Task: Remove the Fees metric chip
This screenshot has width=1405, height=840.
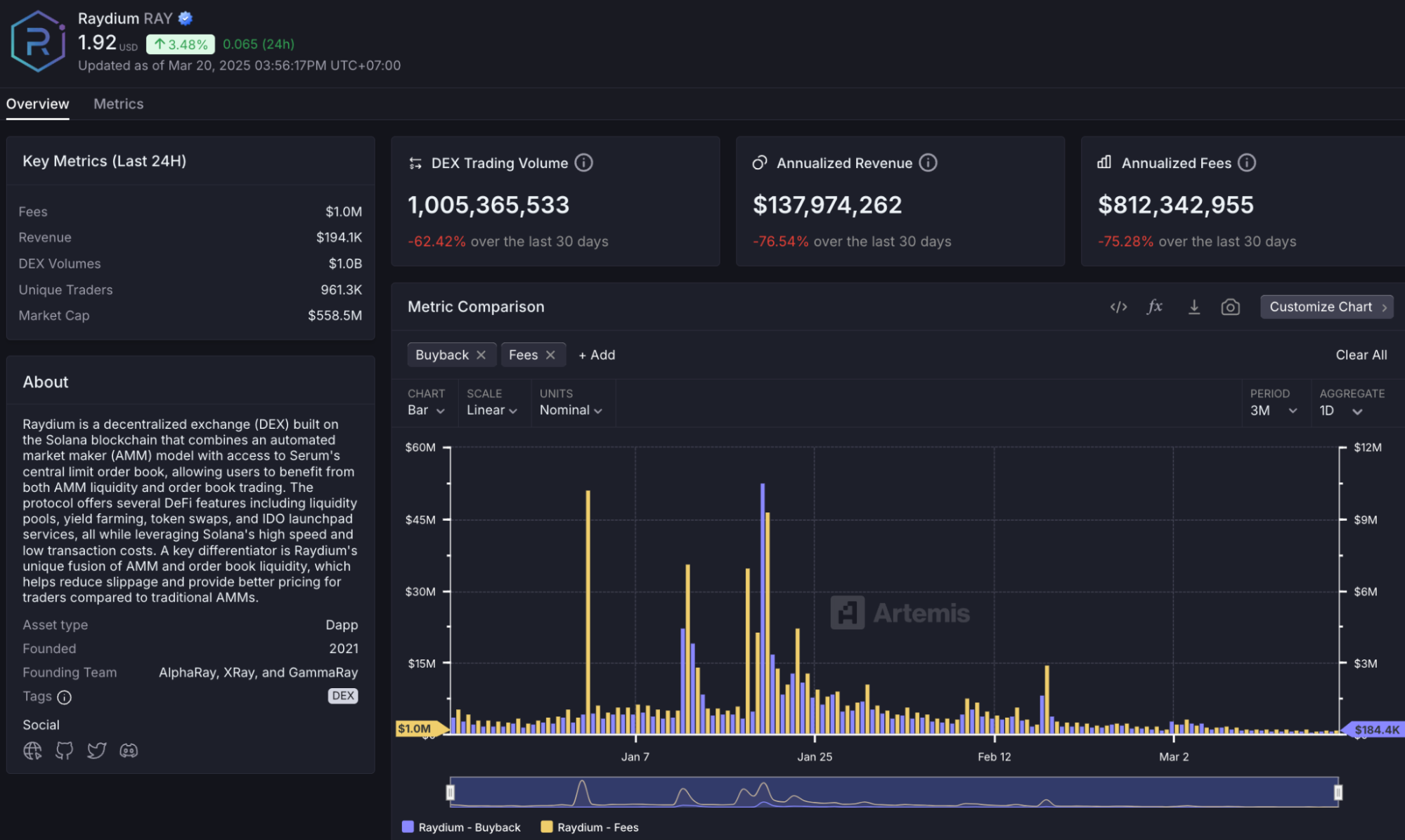Action: pyautogui.click(x=550, y=355)
